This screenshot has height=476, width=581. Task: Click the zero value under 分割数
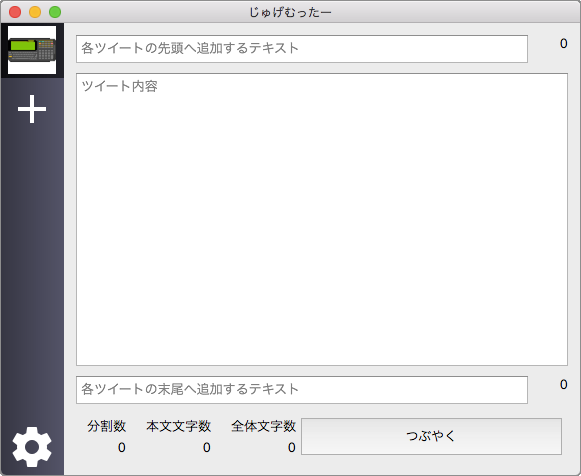122,447
